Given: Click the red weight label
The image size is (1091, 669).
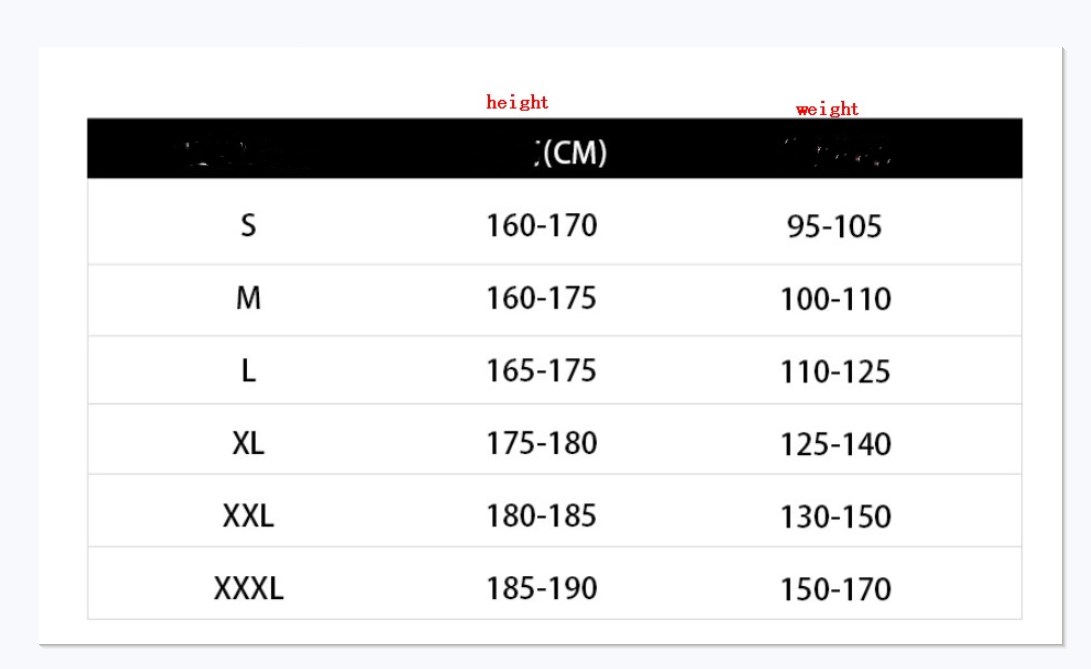Looking at the screenshot, I should pos(827,109).
